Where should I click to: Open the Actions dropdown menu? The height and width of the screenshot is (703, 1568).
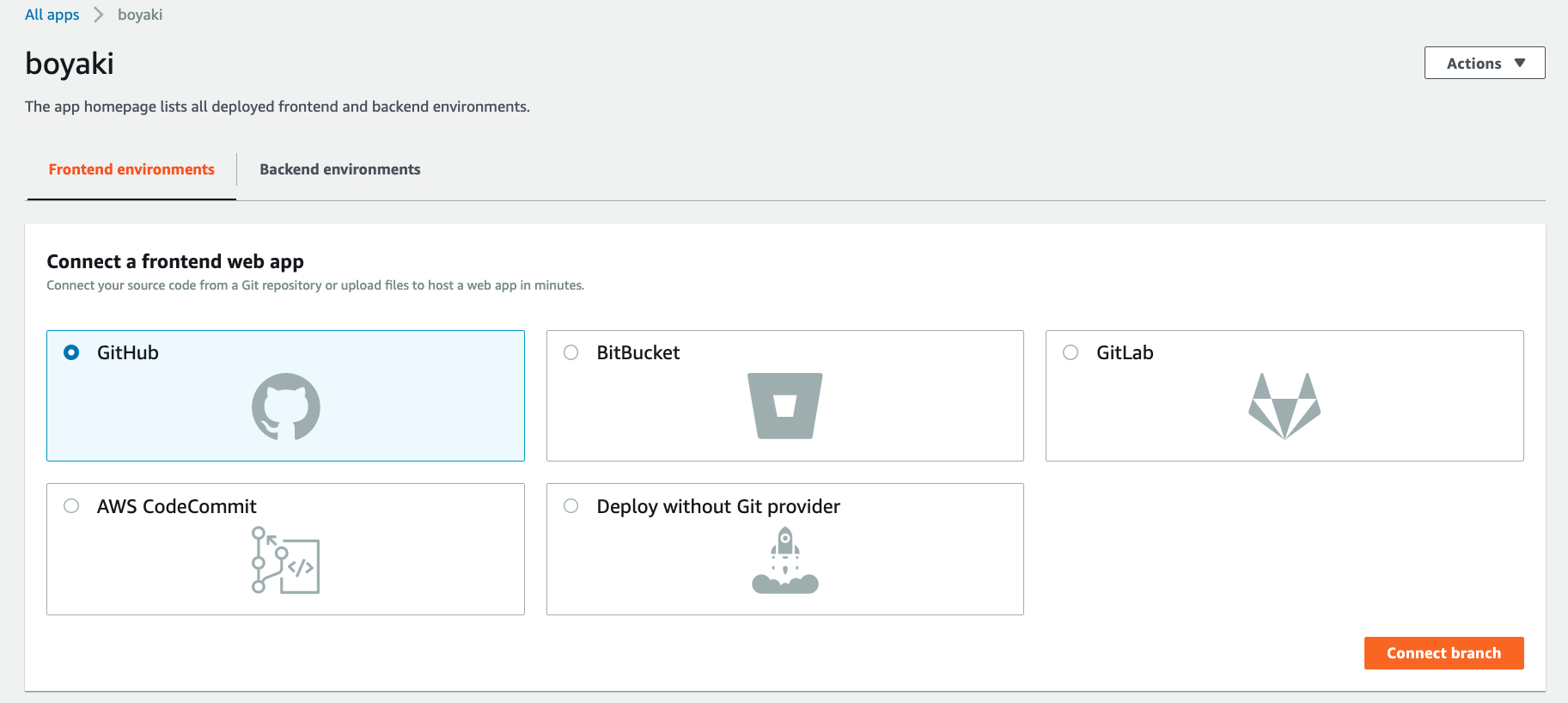[1485, 63]
